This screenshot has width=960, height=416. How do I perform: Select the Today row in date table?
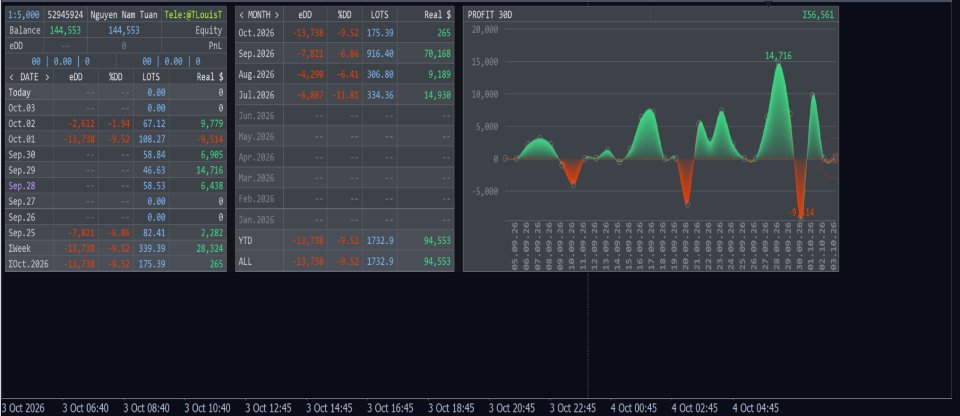(116, 93)
